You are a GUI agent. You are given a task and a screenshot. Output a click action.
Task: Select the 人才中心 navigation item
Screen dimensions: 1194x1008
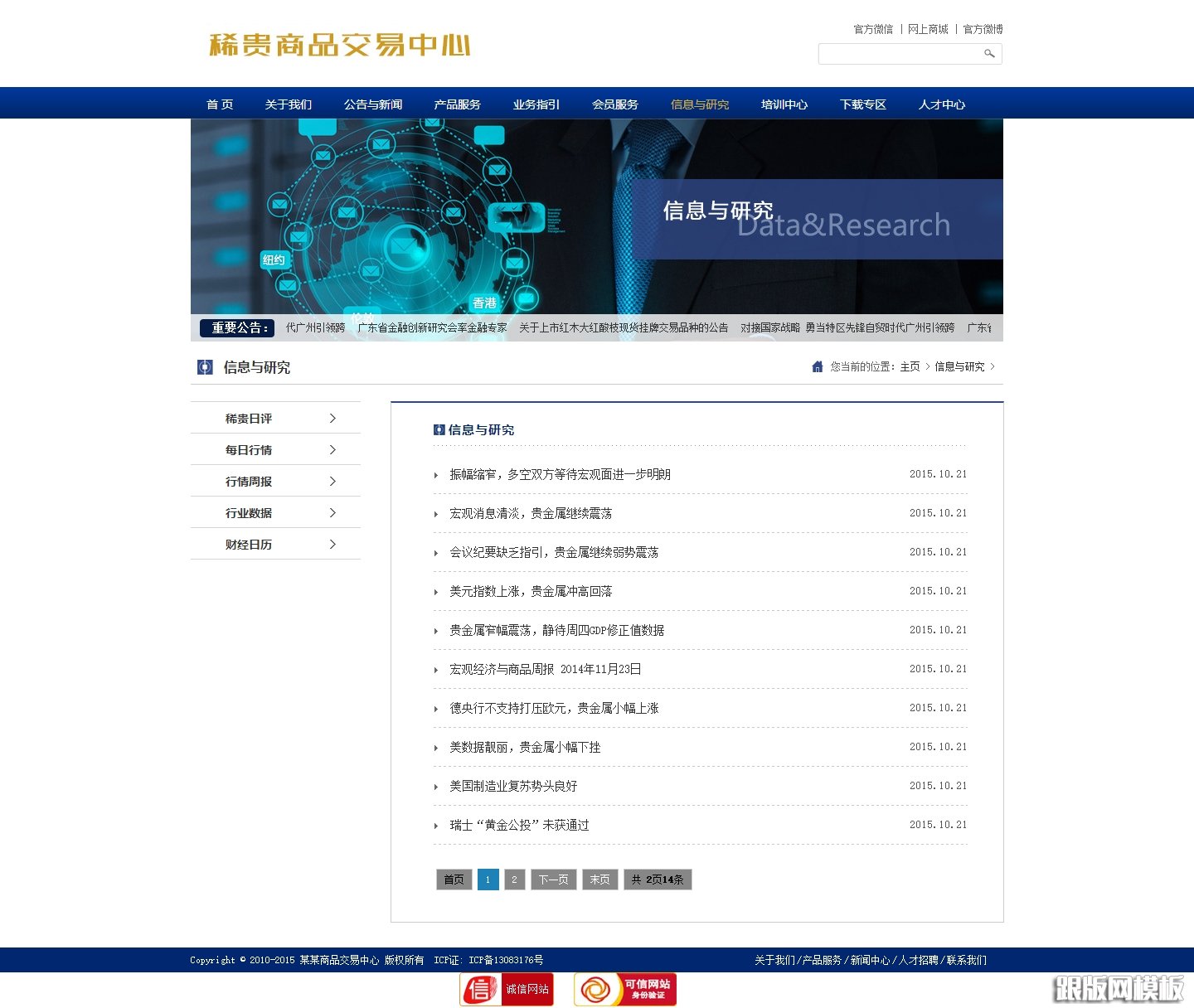point(941,104)
